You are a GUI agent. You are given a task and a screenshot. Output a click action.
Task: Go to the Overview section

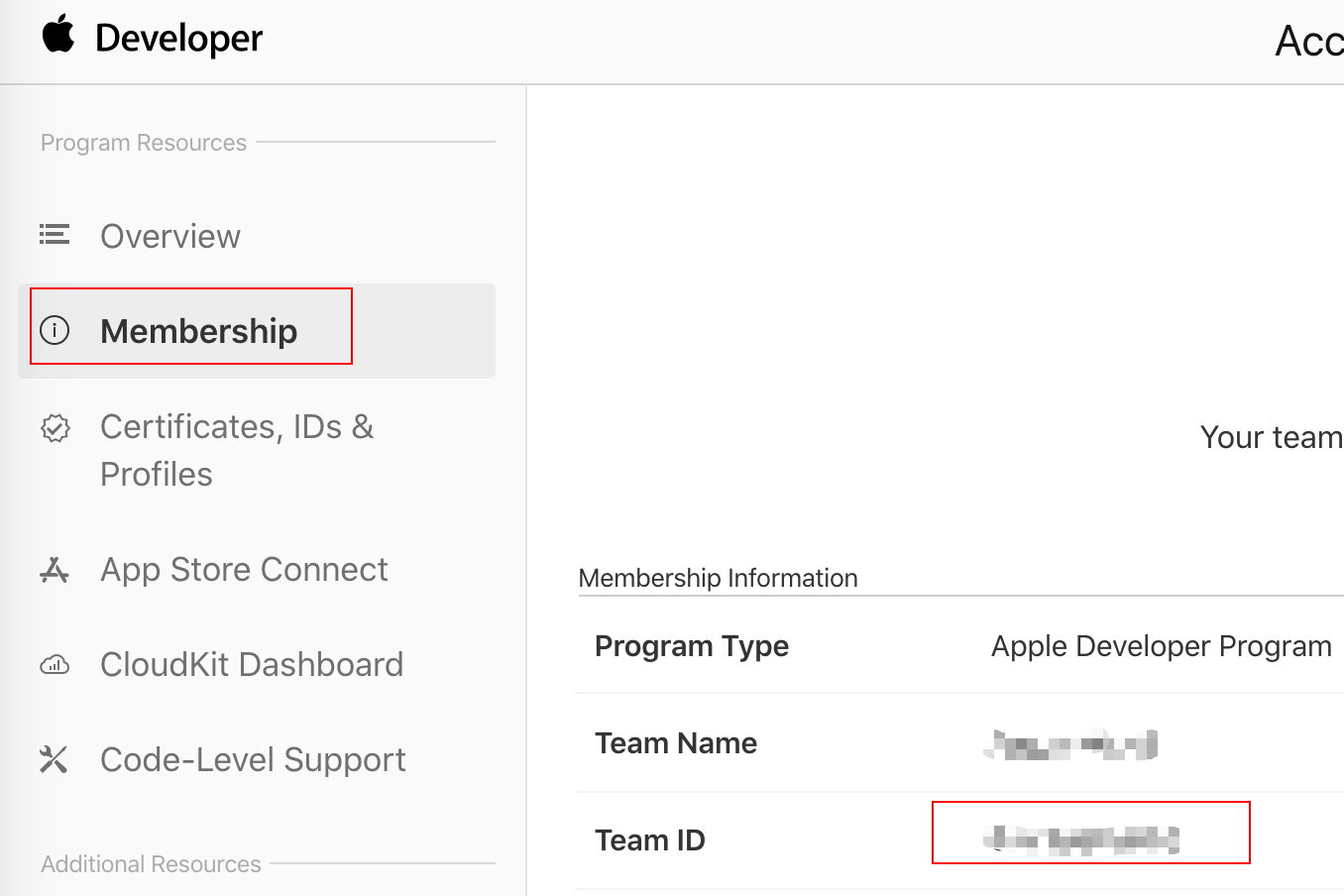170,237
